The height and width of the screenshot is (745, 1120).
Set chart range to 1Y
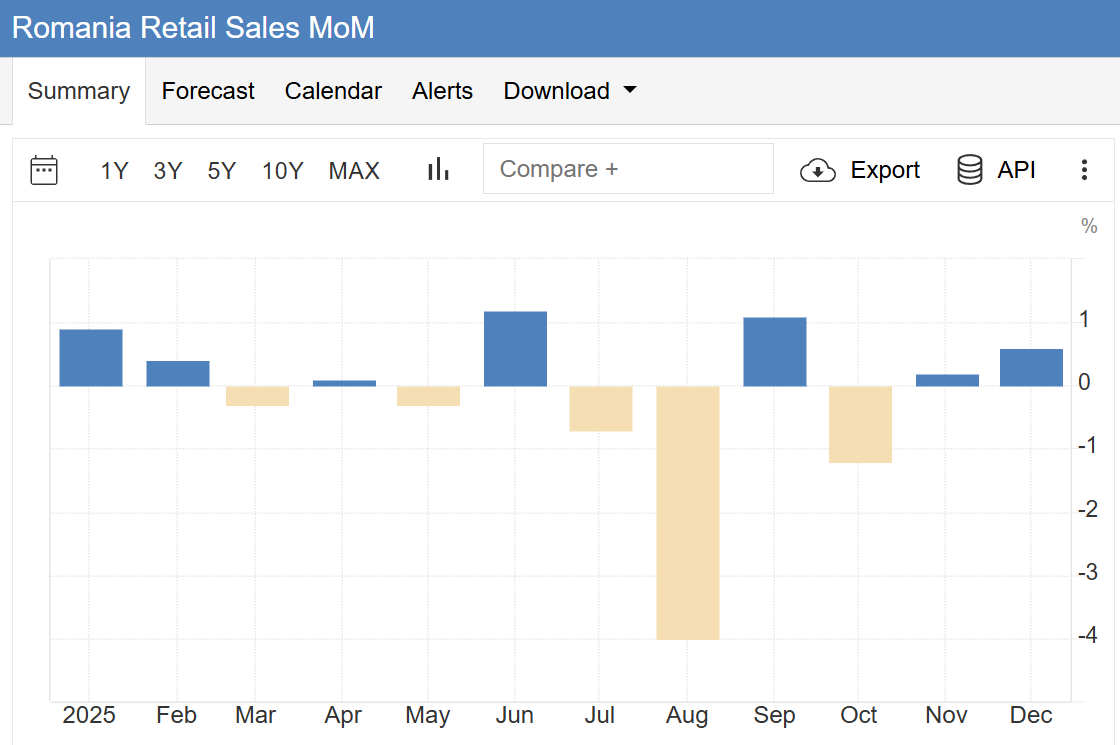pos(114,171)
